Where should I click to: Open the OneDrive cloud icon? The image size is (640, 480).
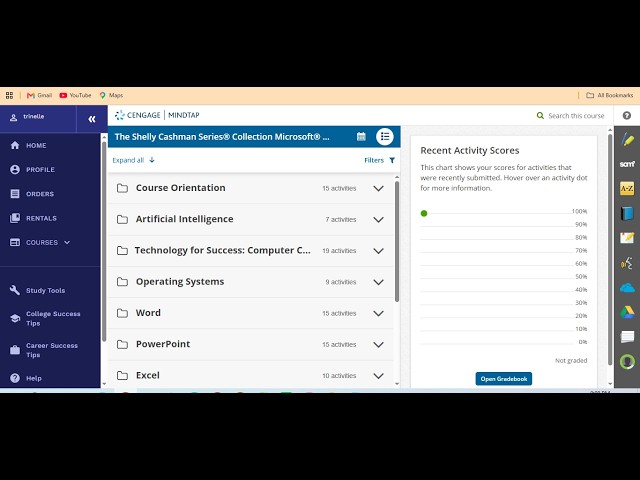[627, 288]
